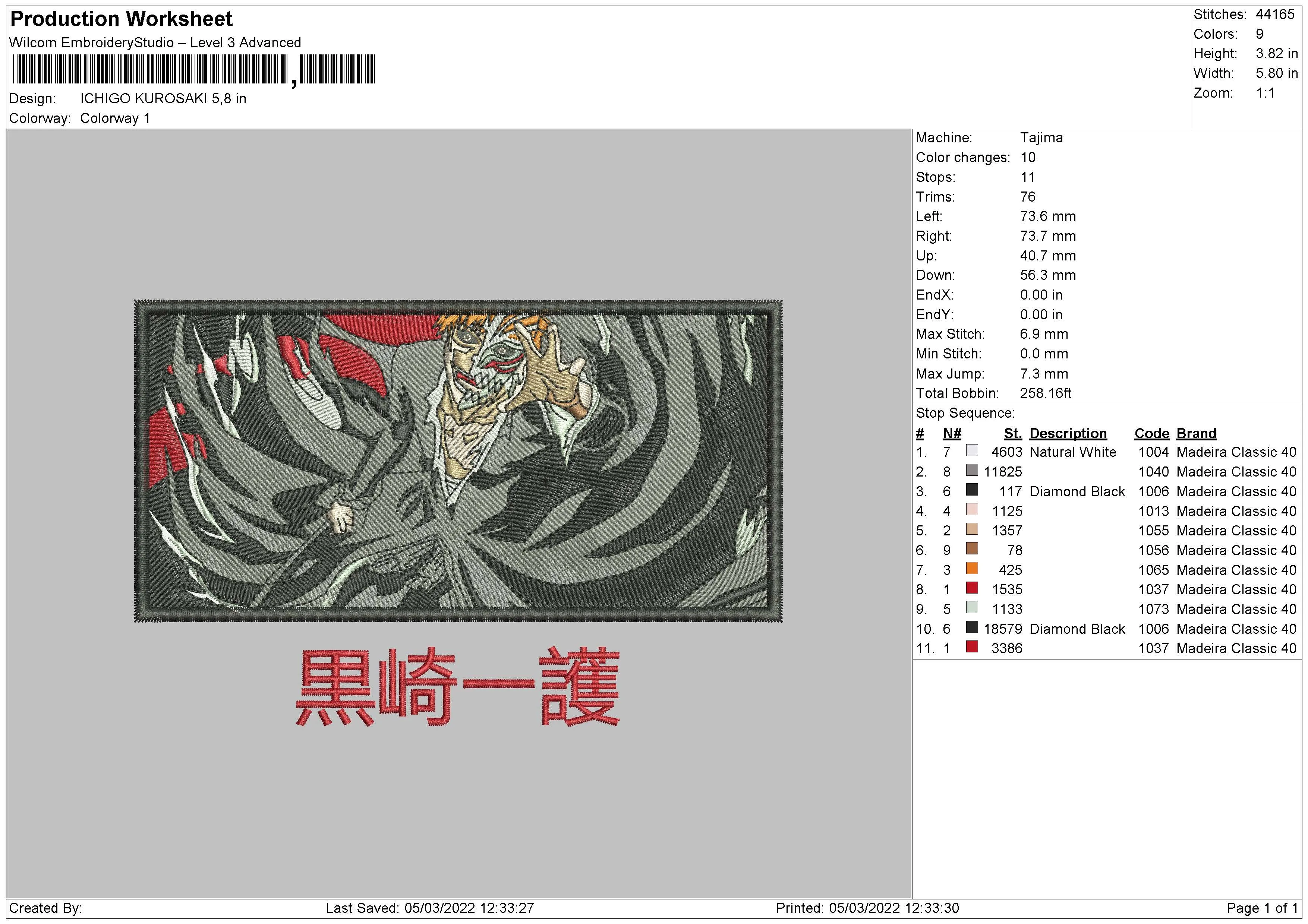Click 'Wilcom EmbroideryStudio – Level 3 Advanced' text

click(x=155, y=43)
